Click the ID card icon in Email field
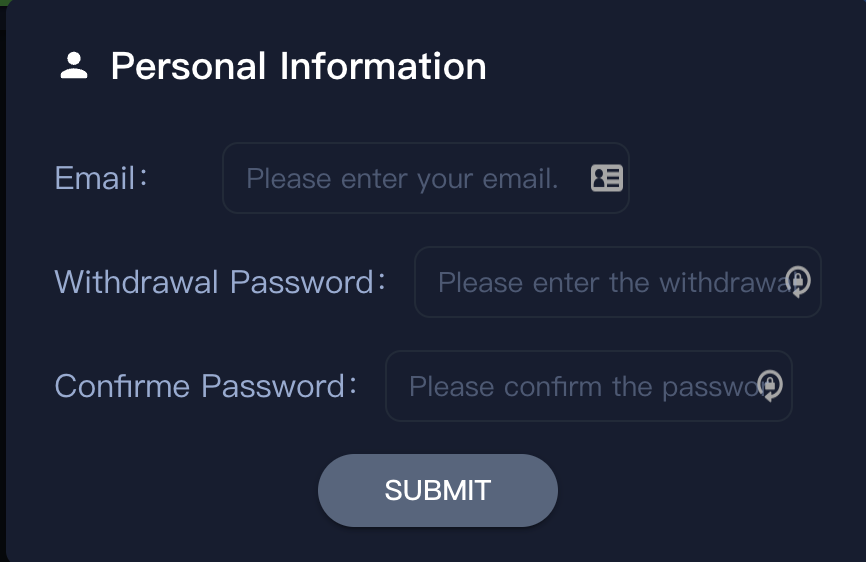 click(607, 178)
